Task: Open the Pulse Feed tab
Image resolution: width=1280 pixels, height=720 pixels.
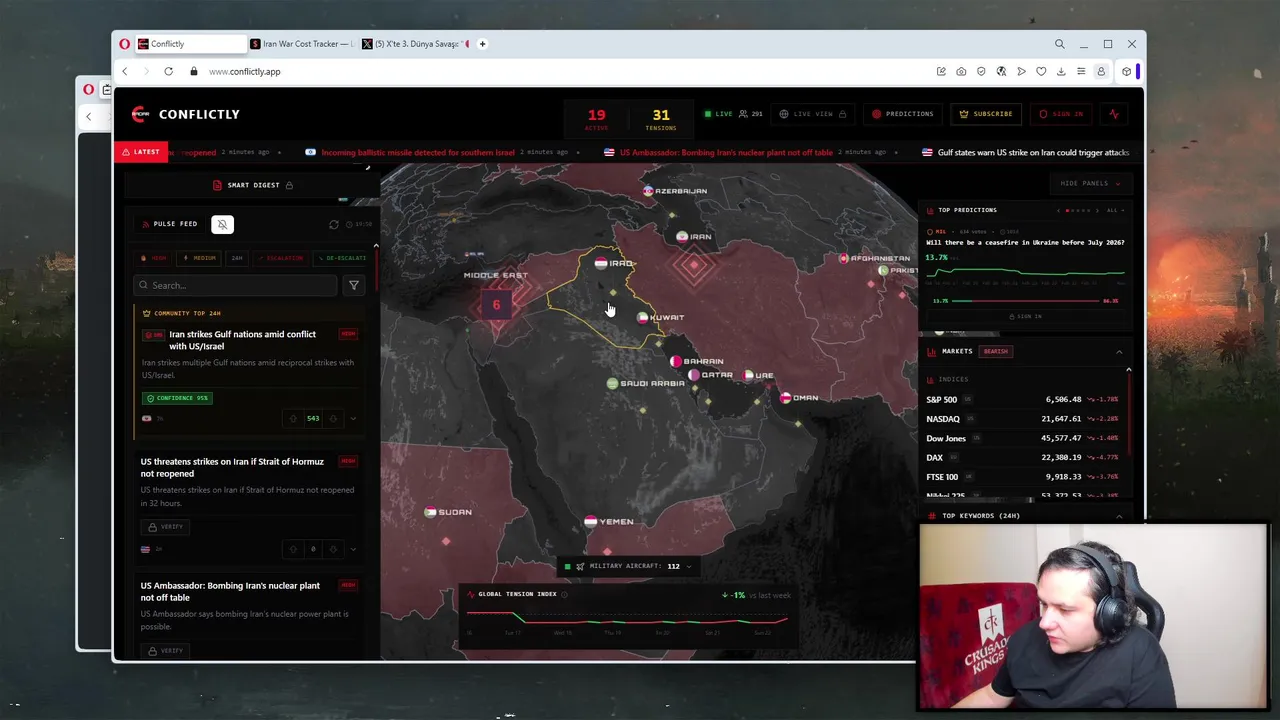Action: point(170,224)
